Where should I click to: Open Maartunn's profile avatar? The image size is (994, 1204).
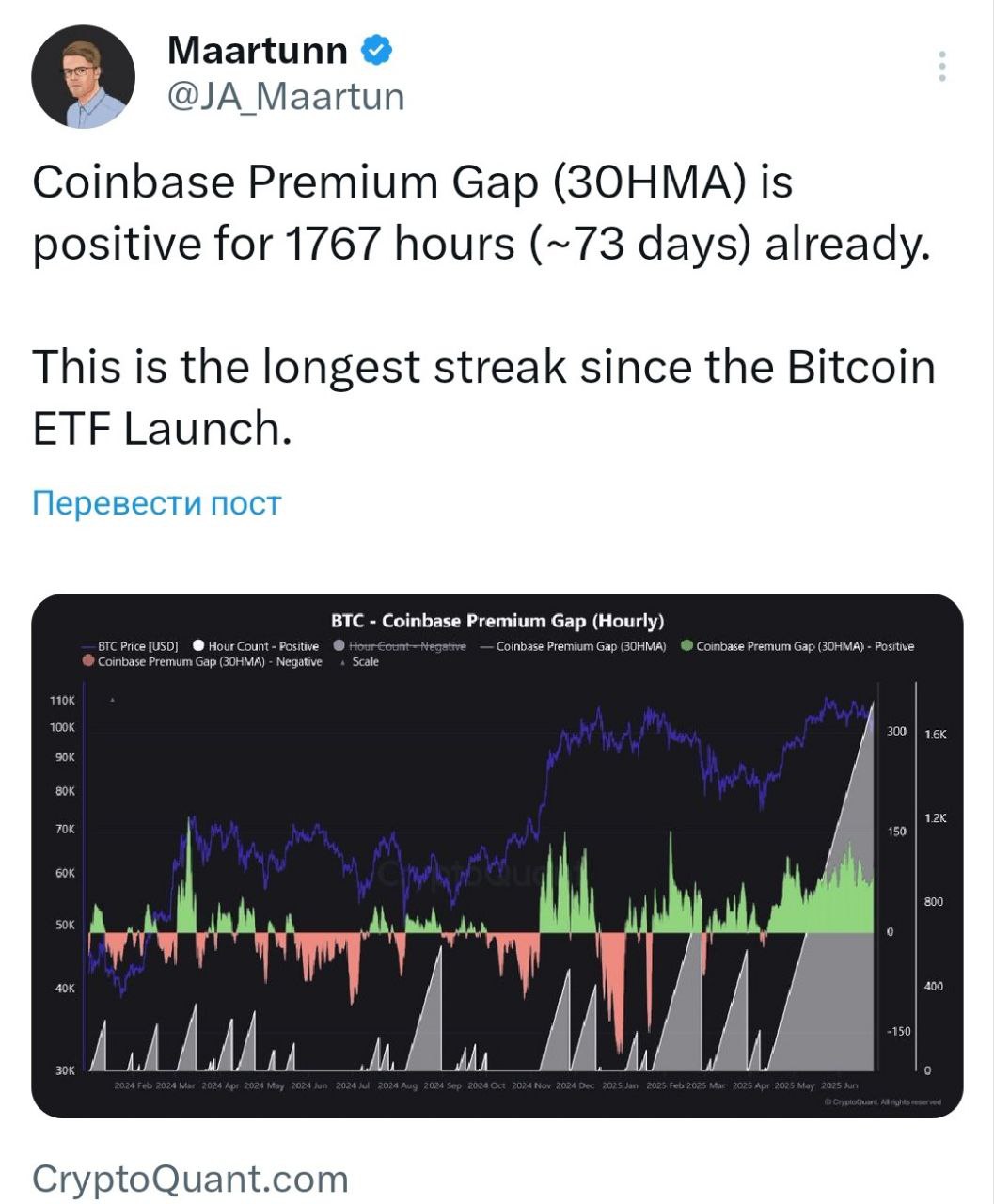(x=84, y=76)
